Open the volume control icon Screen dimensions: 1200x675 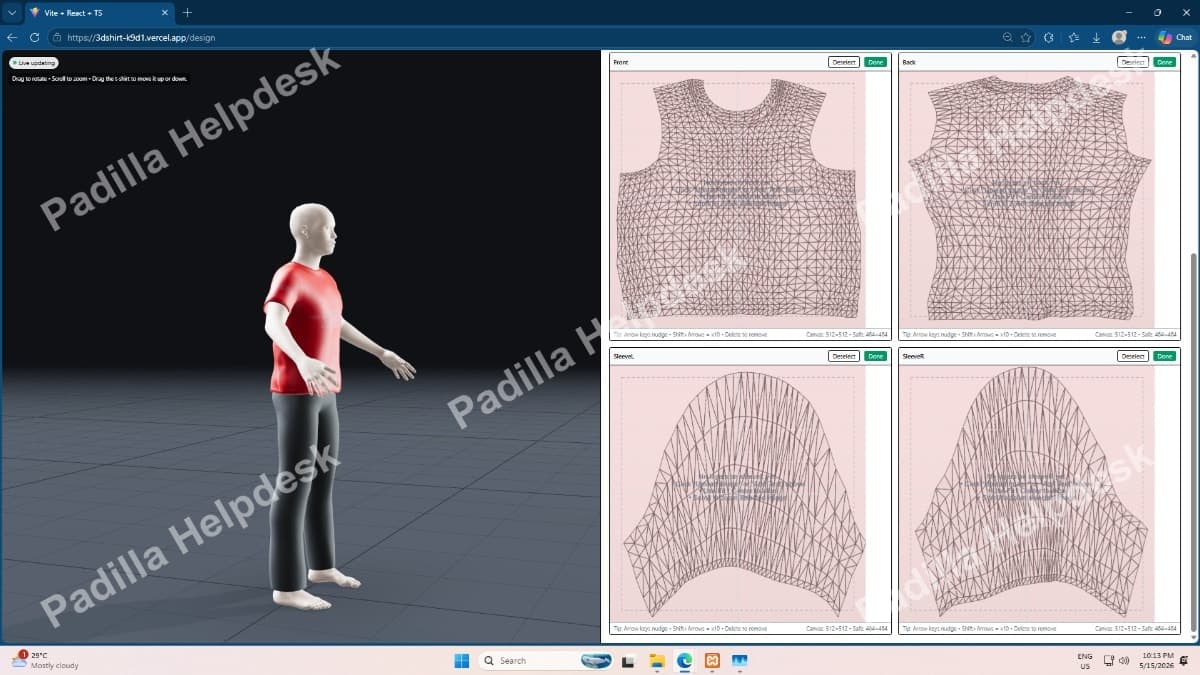(1124, 660)
